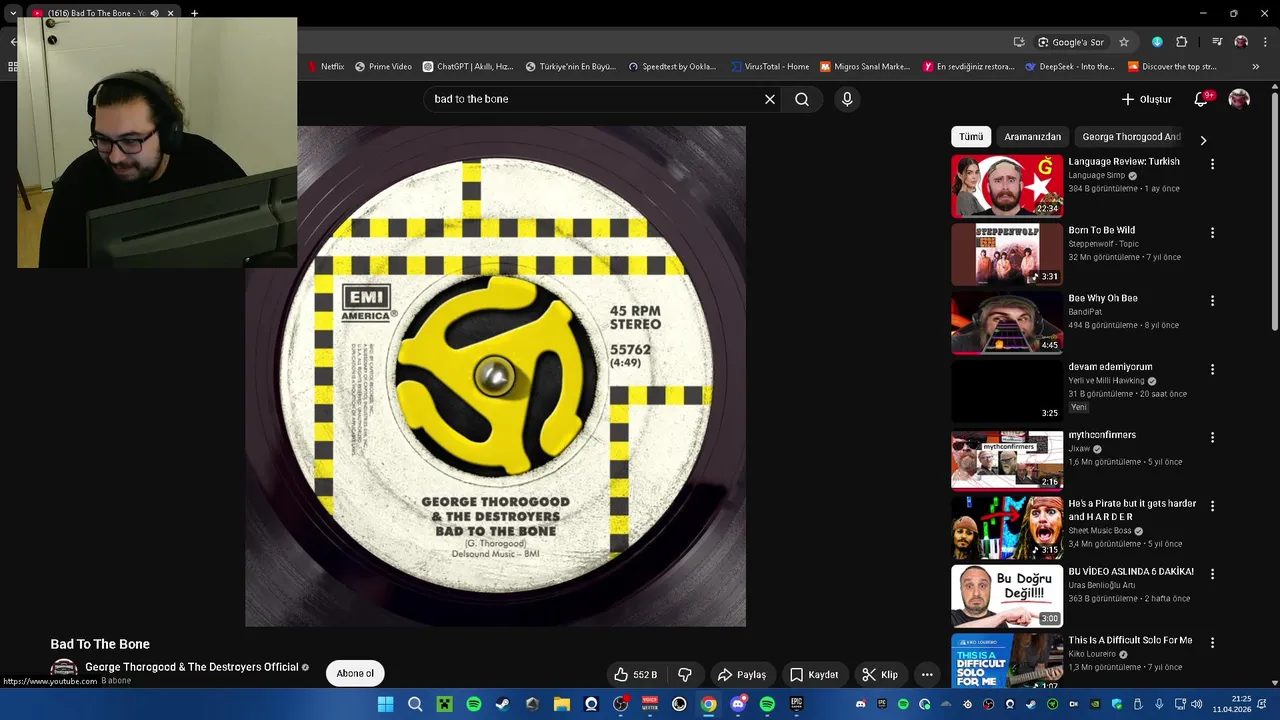Click the Klip button

coord(880,674)
